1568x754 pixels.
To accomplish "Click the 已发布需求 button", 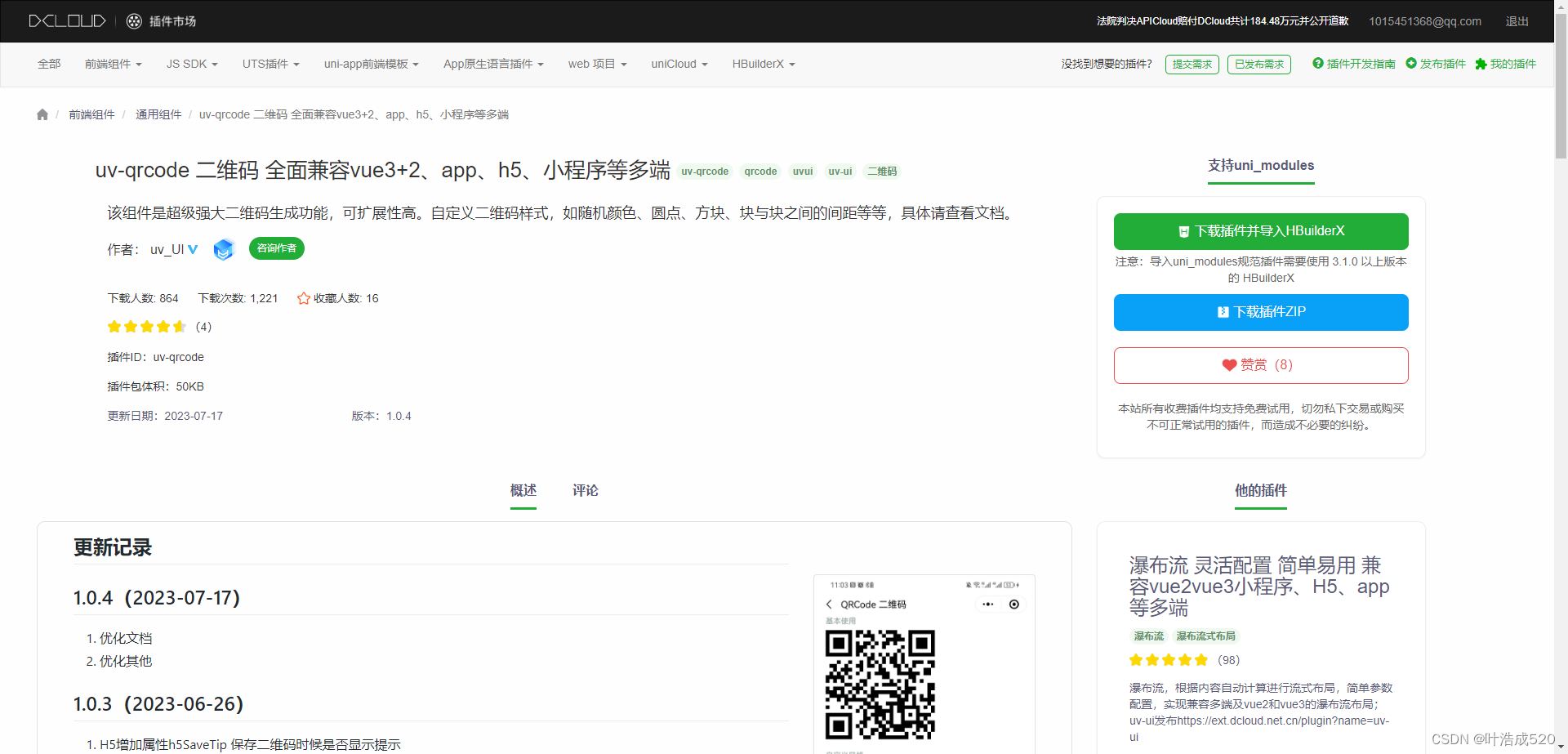I will 1259,65.
